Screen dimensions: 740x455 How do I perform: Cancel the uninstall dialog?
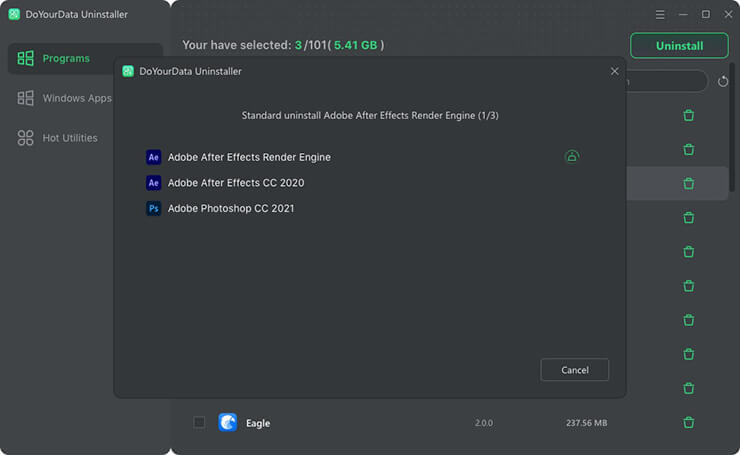pos(574,370)
